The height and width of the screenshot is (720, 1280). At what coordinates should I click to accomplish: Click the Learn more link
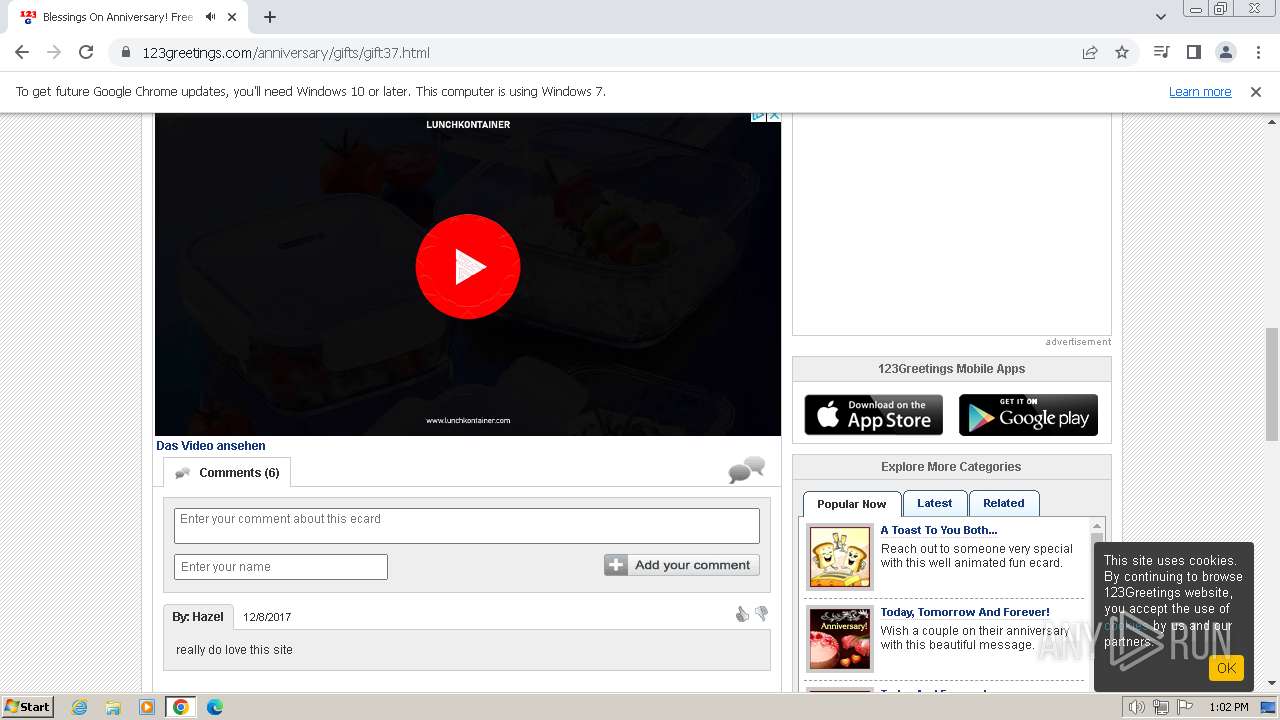pos(1200,92)
